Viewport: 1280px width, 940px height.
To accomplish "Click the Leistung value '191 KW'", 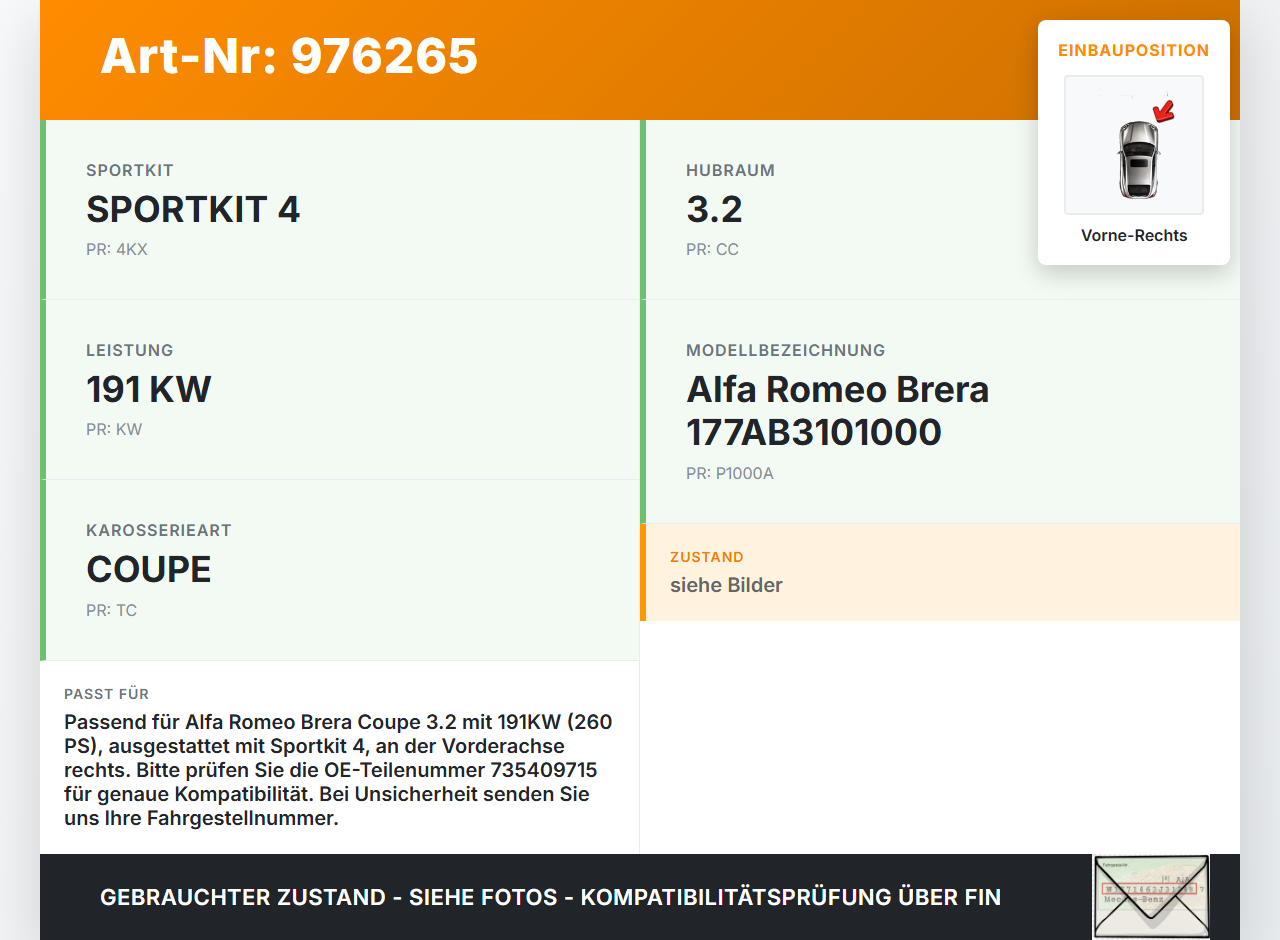I will pyautogui.click(x=148, y=389).
